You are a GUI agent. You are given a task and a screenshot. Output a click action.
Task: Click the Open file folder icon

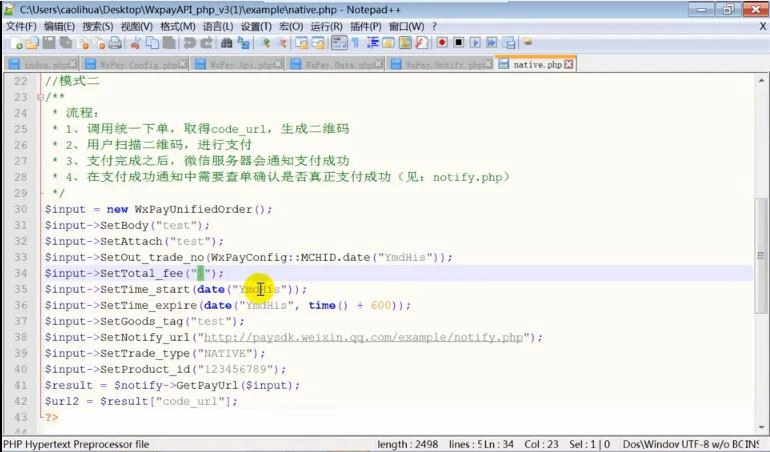coord(32,43)
